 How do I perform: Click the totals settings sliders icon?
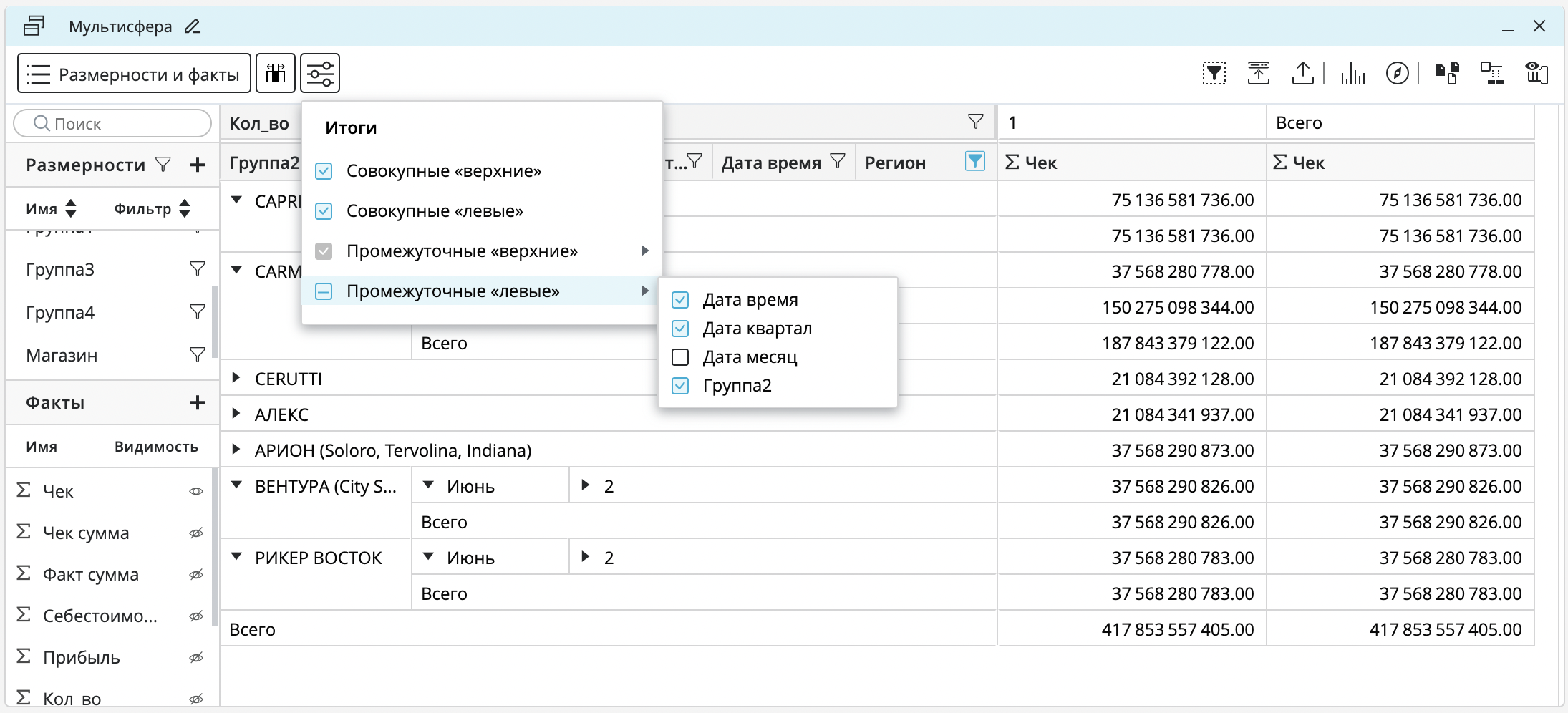[320, 73]
